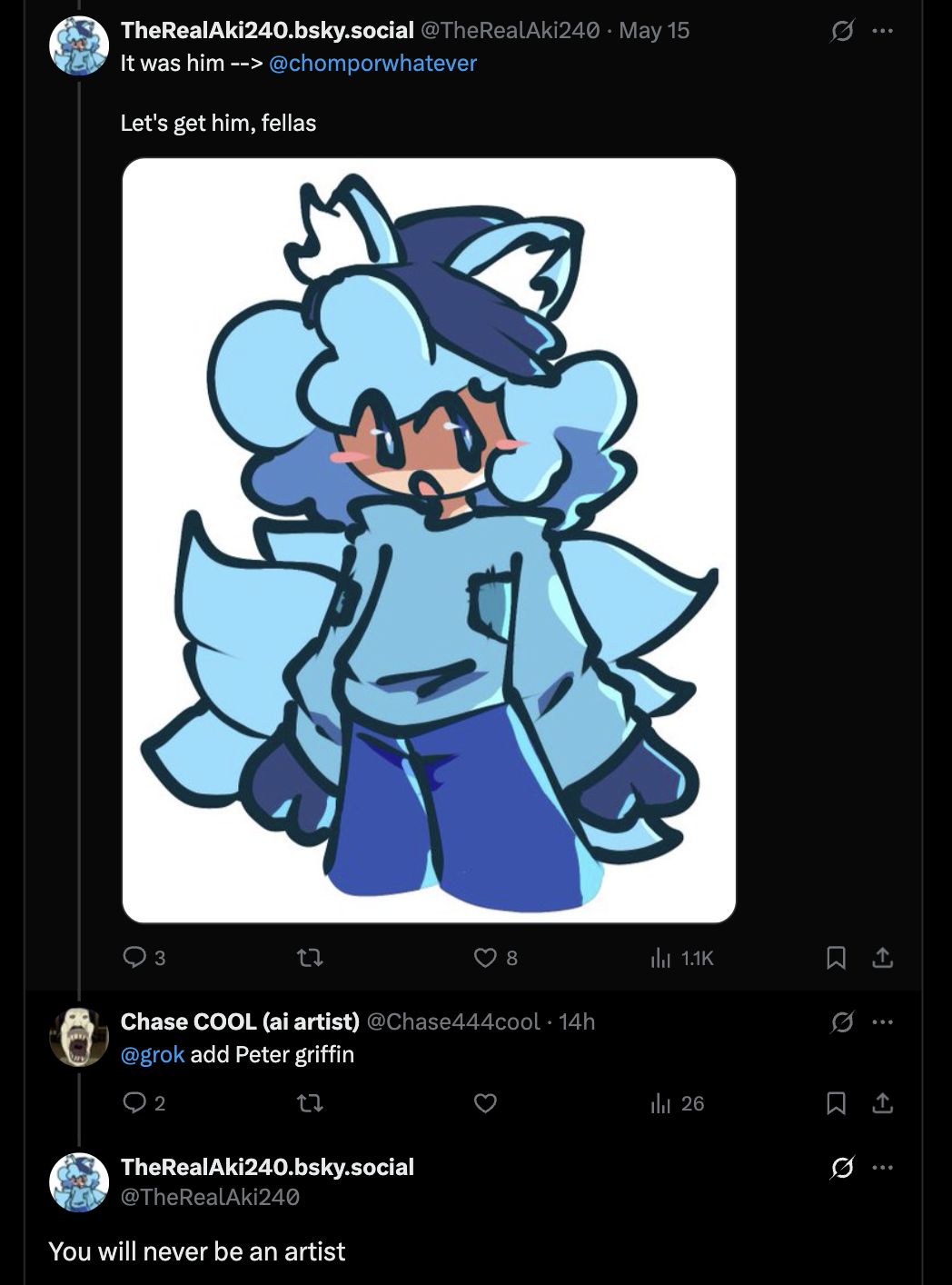Reply to Chase COOL's grok comment
This screenshot has height=1285, width=952.
click(144, 1103)
